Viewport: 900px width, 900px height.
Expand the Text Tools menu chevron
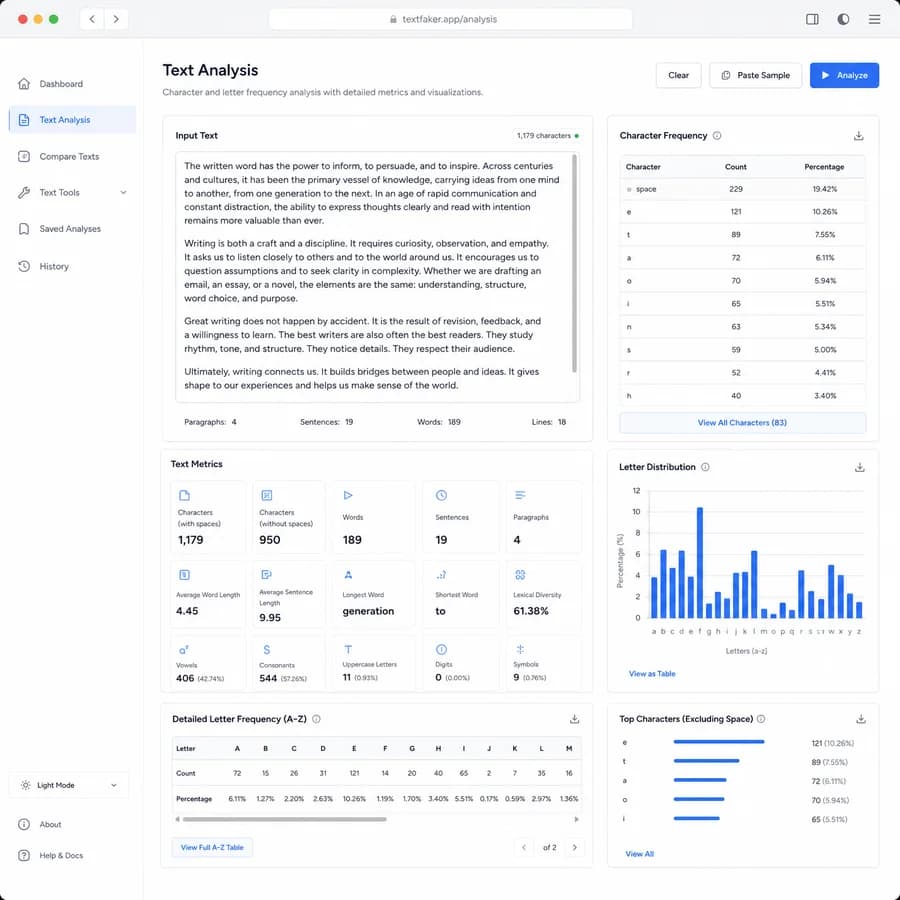123,192
